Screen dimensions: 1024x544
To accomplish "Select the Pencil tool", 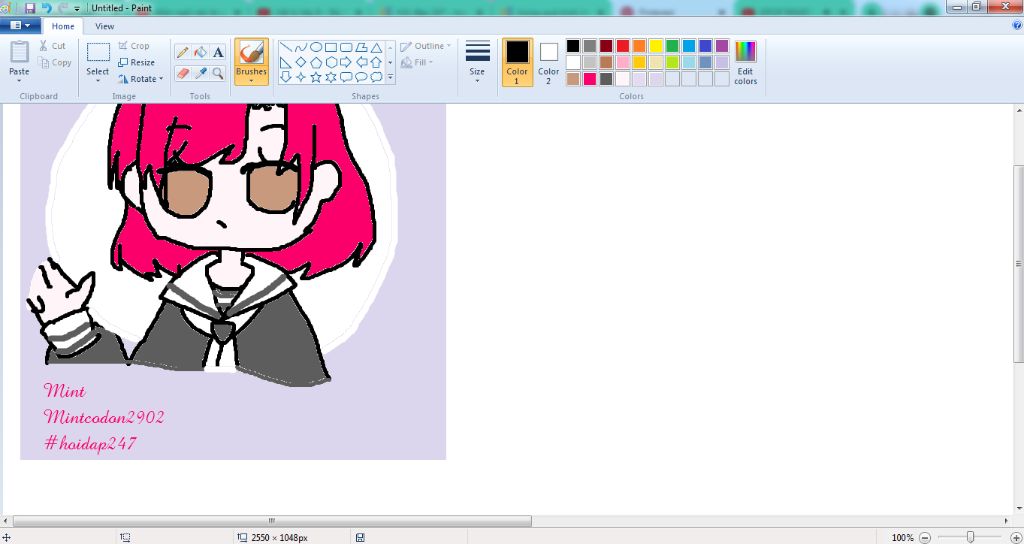I will point(183,52).
